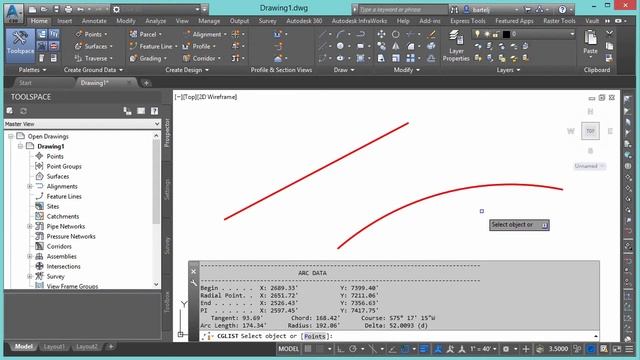Click the Circle tool in Draw panel
The height and width of the screenshot is (360, 640).
point(340,46)
